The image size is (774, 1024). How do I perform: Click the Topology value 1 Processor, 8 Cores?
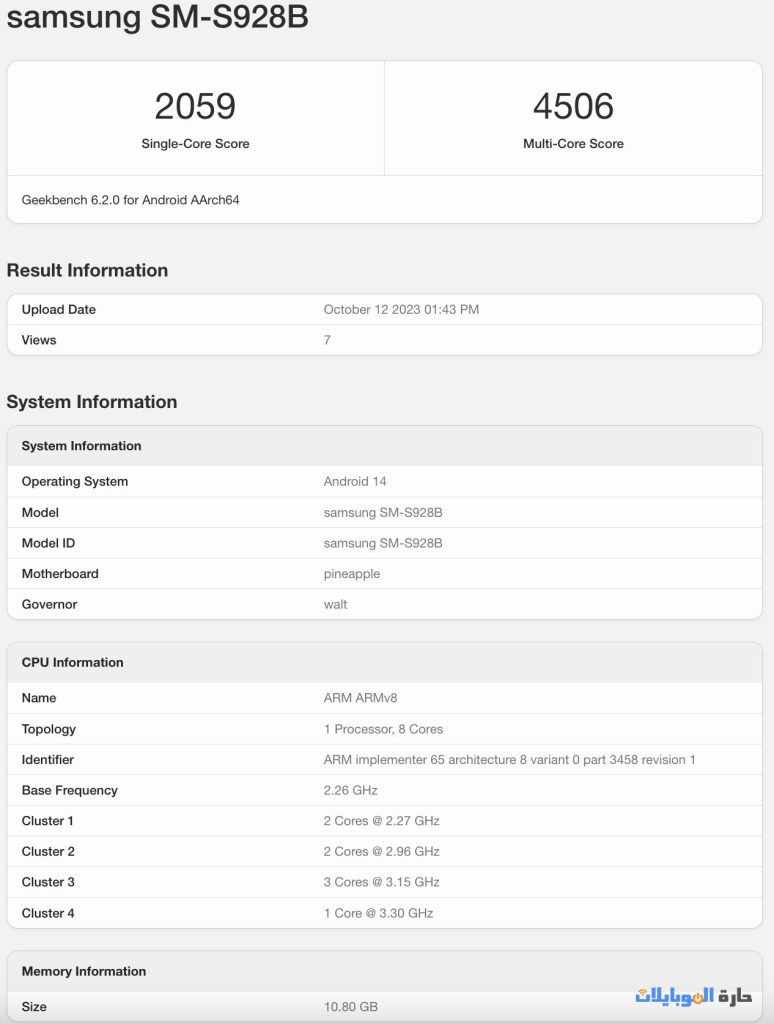[x=383, y=729]
